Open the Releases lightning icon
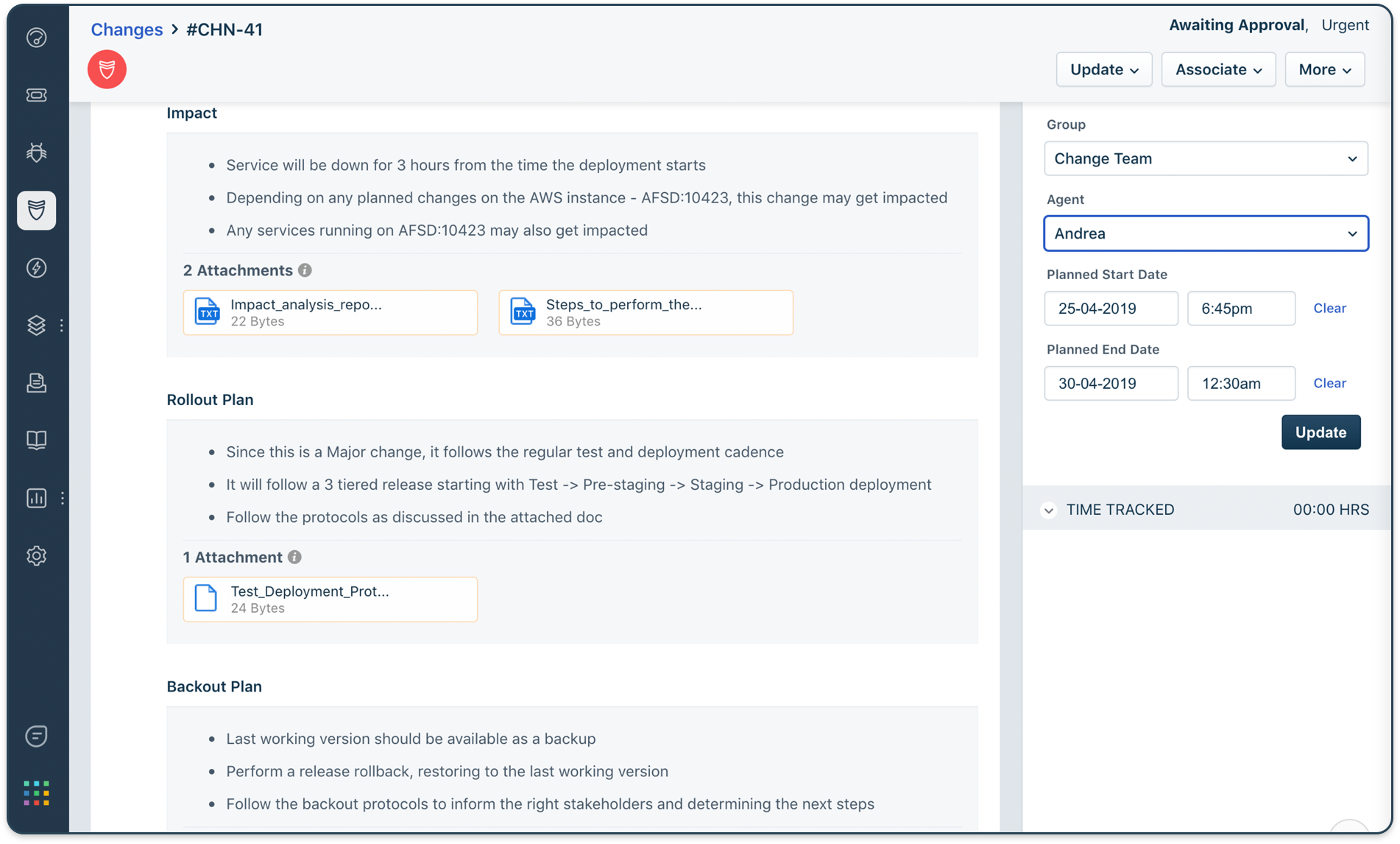Screen dimensions: 1400x844 pyautogui.click(x=36, y=268)
